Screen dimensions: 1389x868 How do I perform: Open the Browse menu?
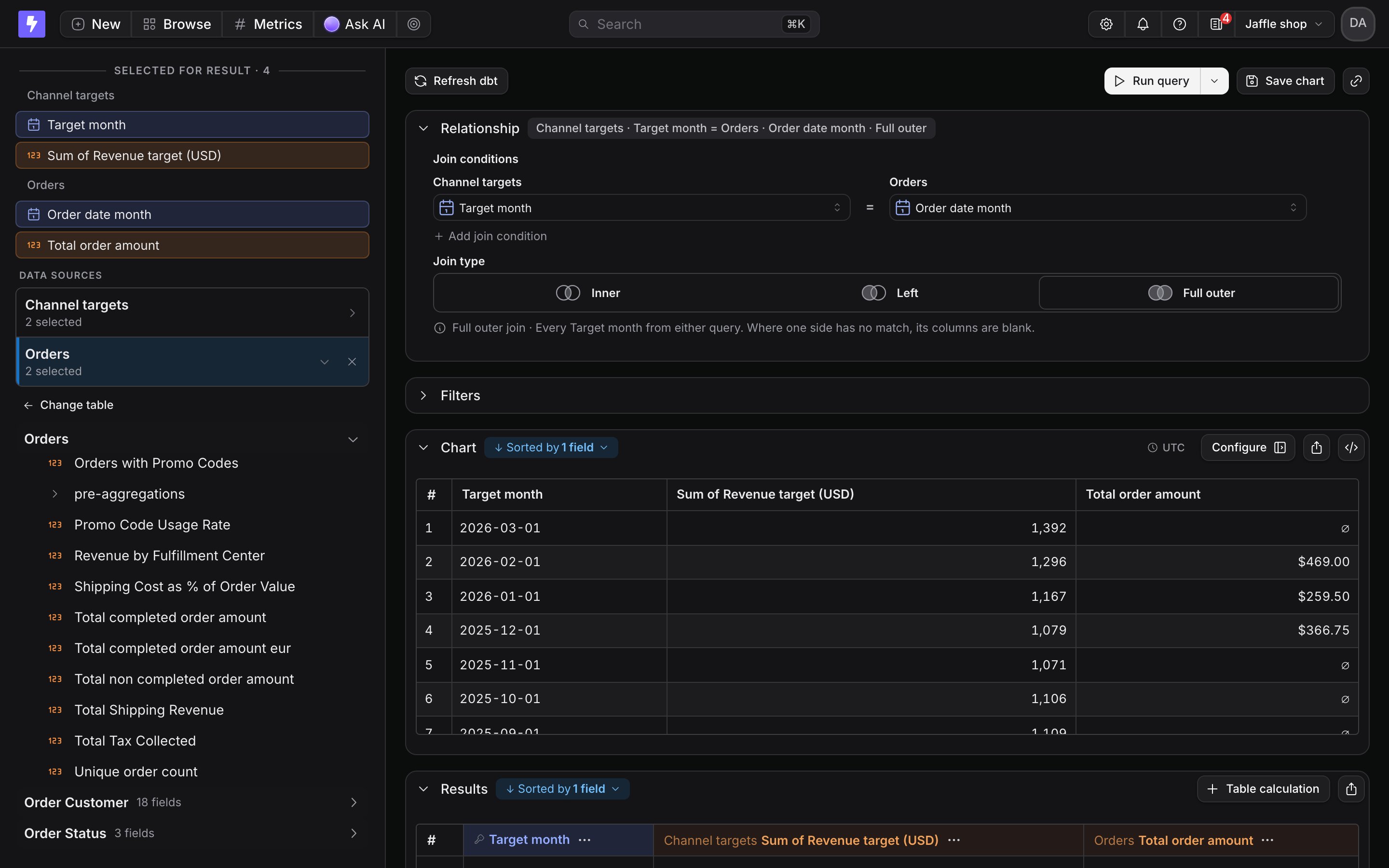click(177, 24)
